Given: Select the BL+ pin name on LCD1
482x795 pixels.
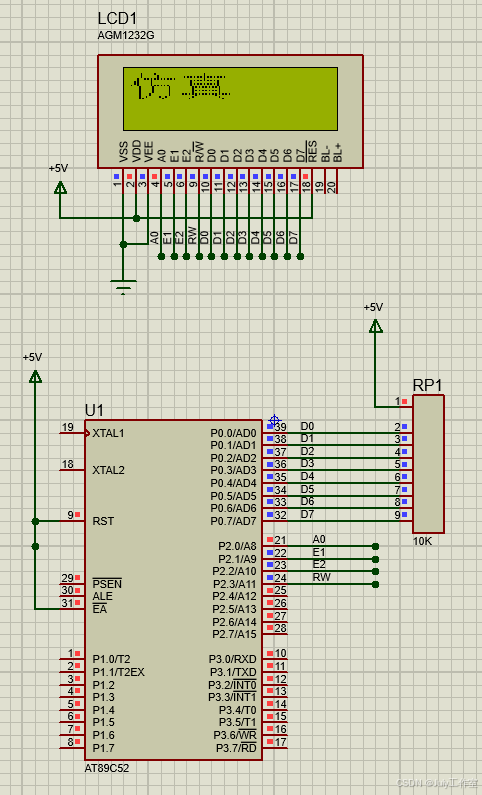Looking at the screenshot, I should 338,153.
